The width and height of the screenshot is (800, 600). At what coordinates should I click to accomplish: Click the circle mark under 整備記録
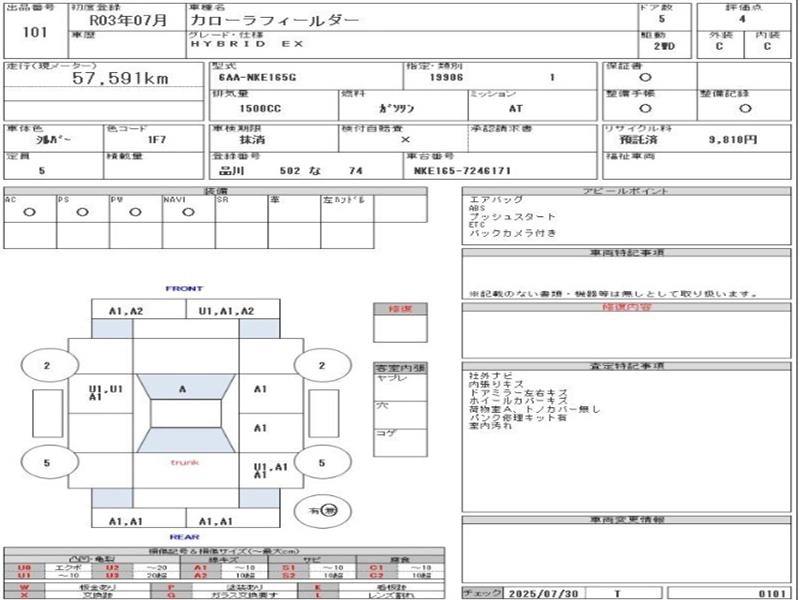click(745, 109)
